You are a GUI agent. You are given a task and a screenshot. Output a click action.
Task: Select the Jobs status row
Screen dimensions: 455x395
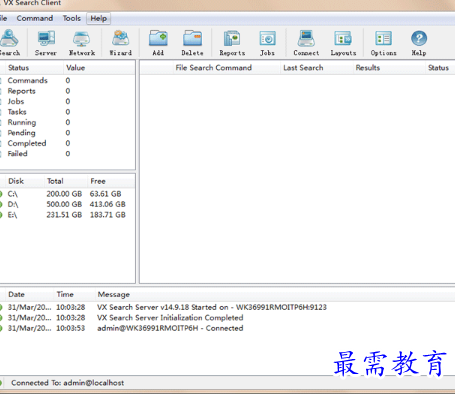point(67,101)
